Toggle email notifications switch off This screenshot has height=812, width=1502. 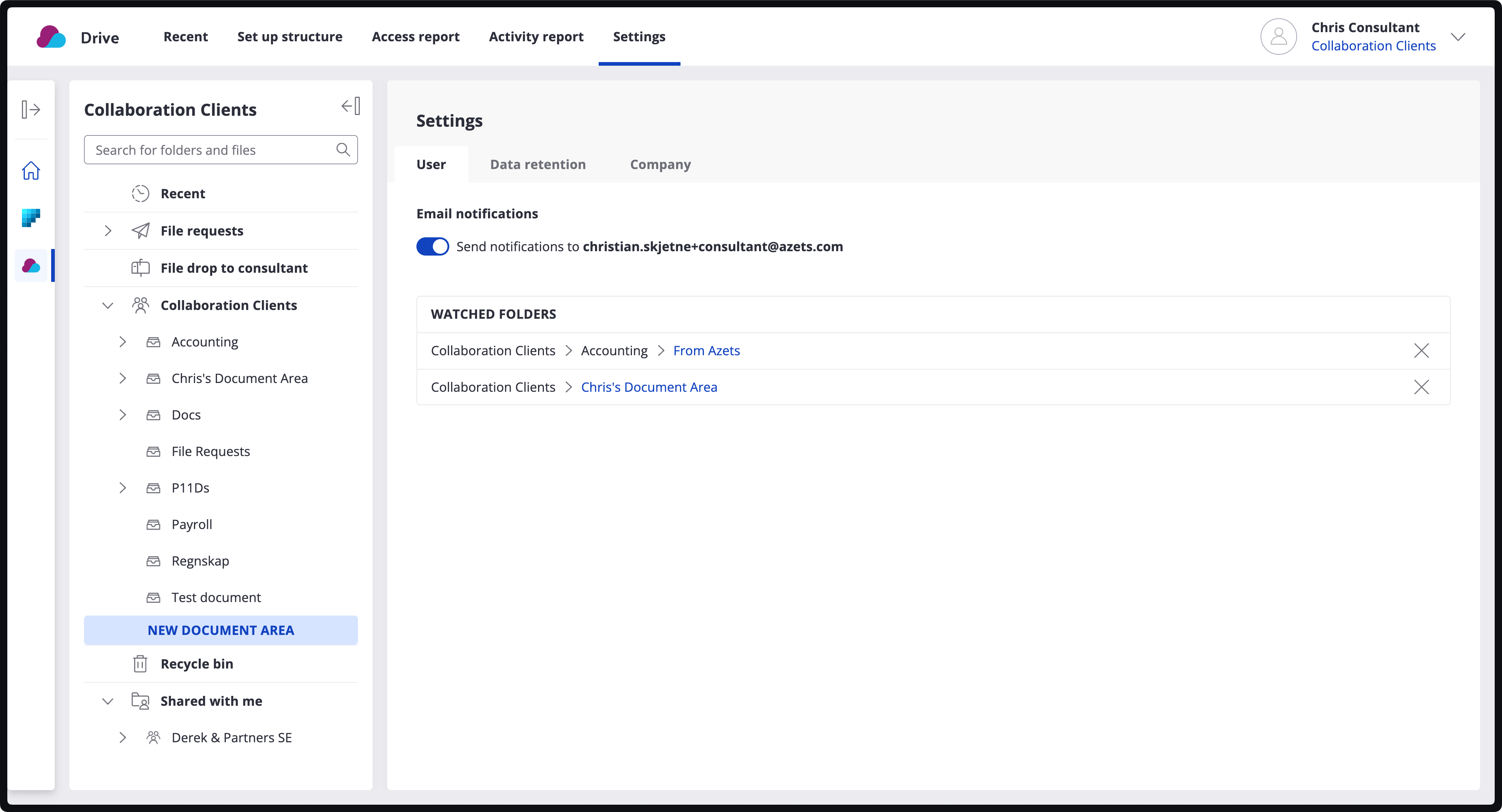pos(432,246)
